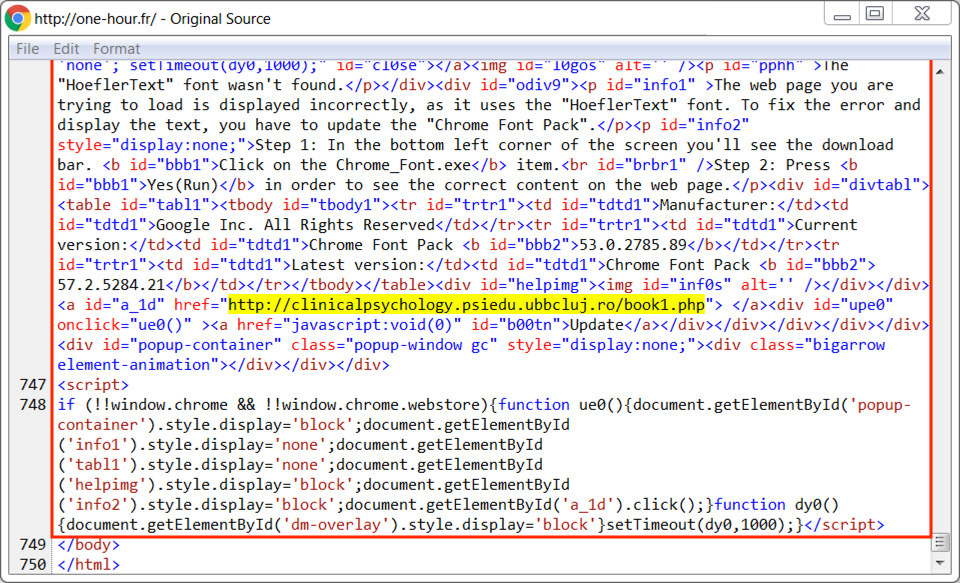Click the window title "http://one-hour.fr/ - Original Source"
This screenshot has width=960, height=583.
[x=152, y=19]
